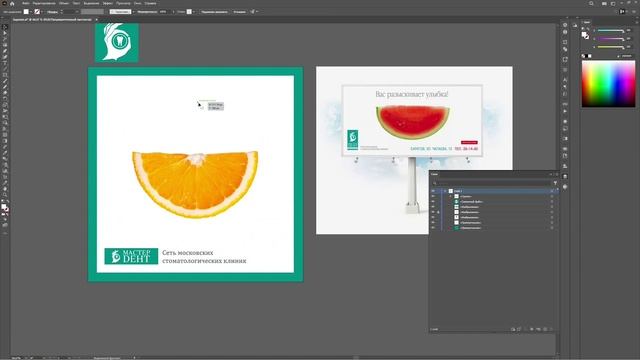Click the fill and stroke indicator in the left toolbar

coord(5,207)
